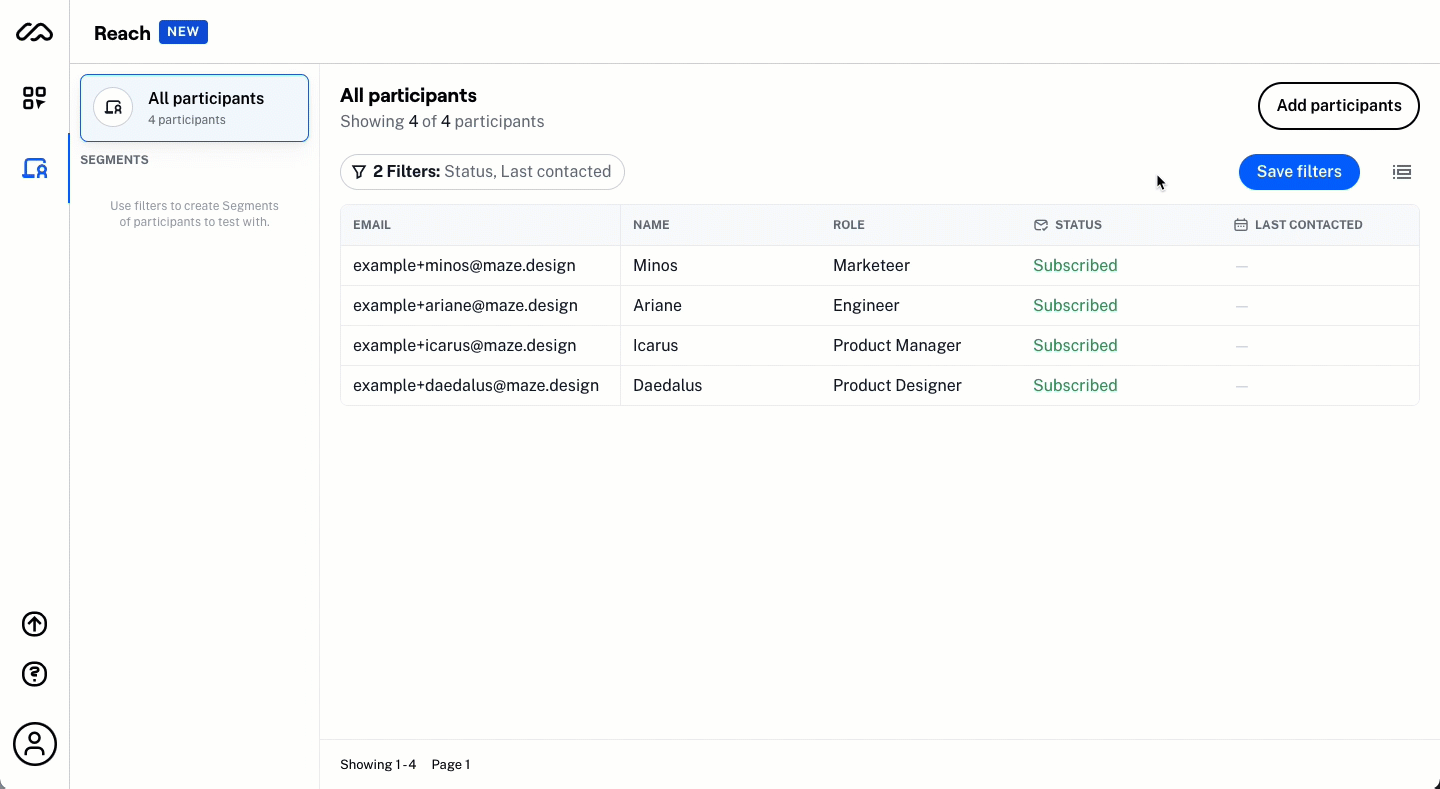
Task: Open the help question mark icon
Action: (x=34, y=674)
